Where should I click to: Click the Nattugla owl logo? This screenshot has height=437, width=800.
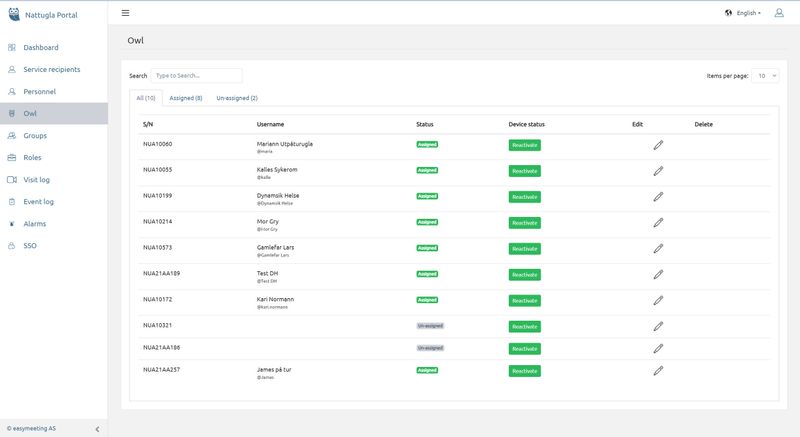click(x=11, y=14)
